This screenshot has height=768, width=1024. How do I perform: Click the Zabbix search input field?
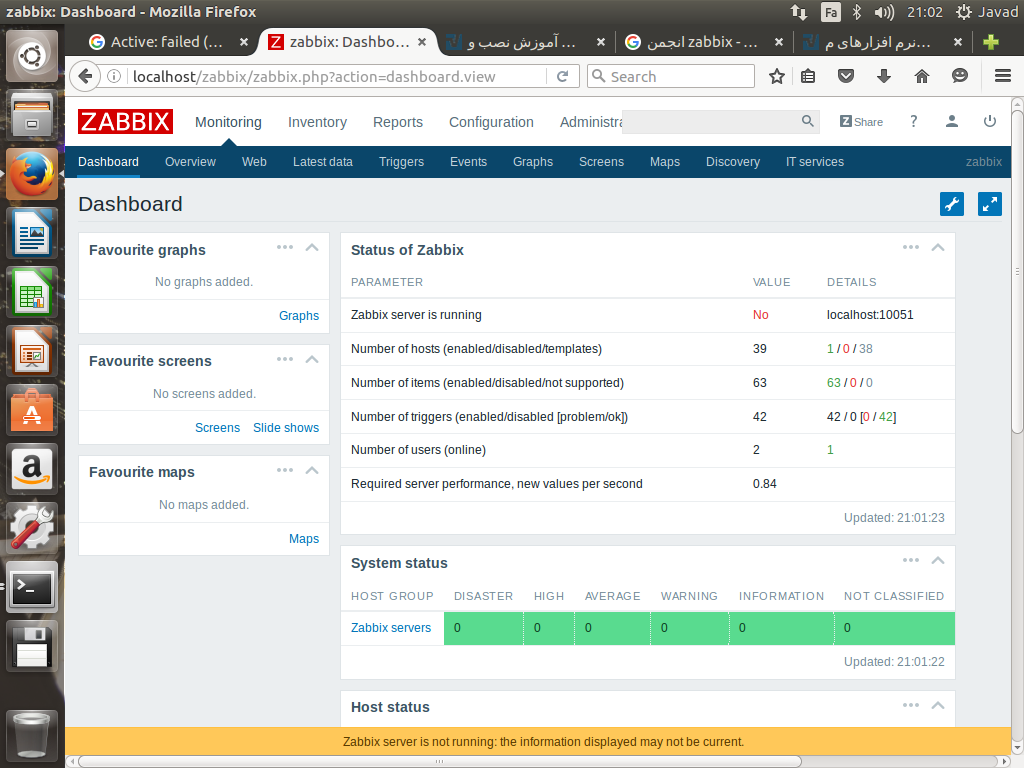(x=710, y=121)
